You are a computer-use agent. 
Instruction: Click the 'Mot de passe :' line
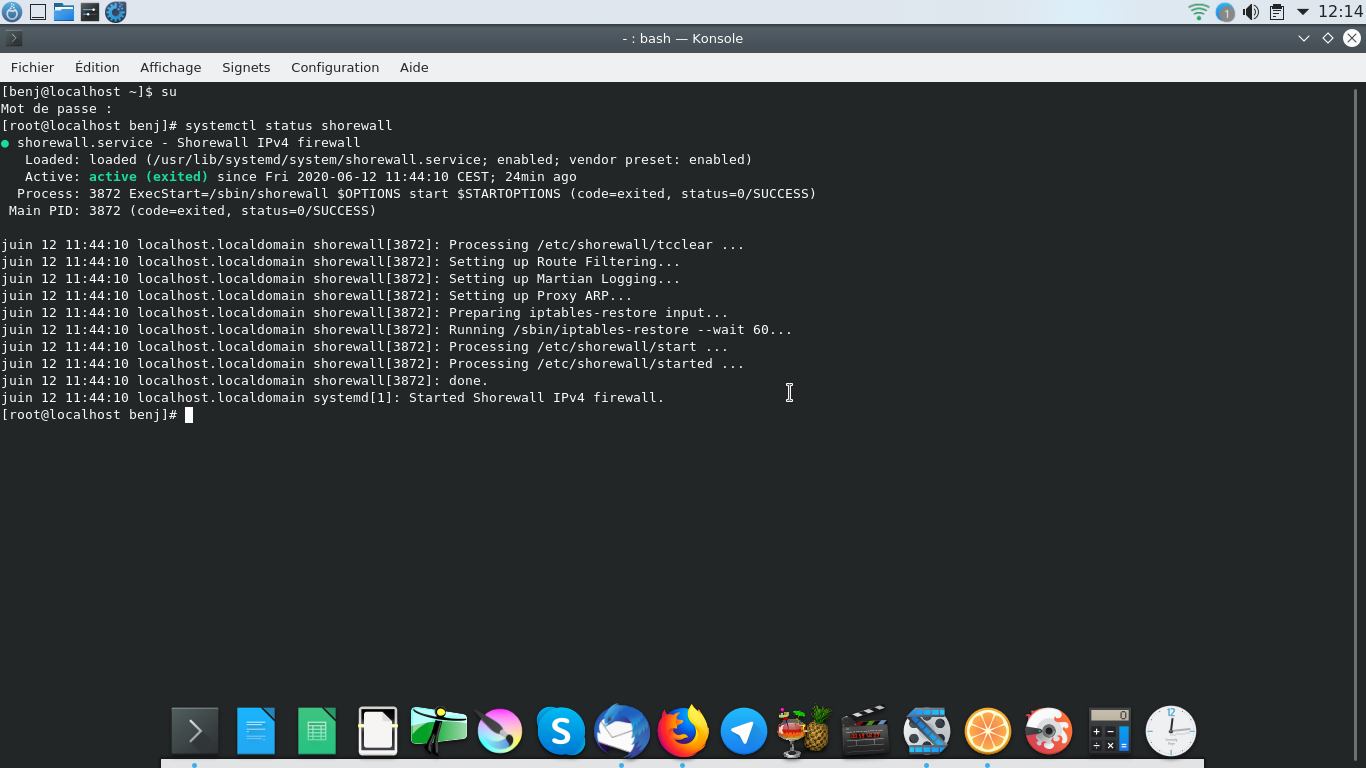tap(57, 109)
